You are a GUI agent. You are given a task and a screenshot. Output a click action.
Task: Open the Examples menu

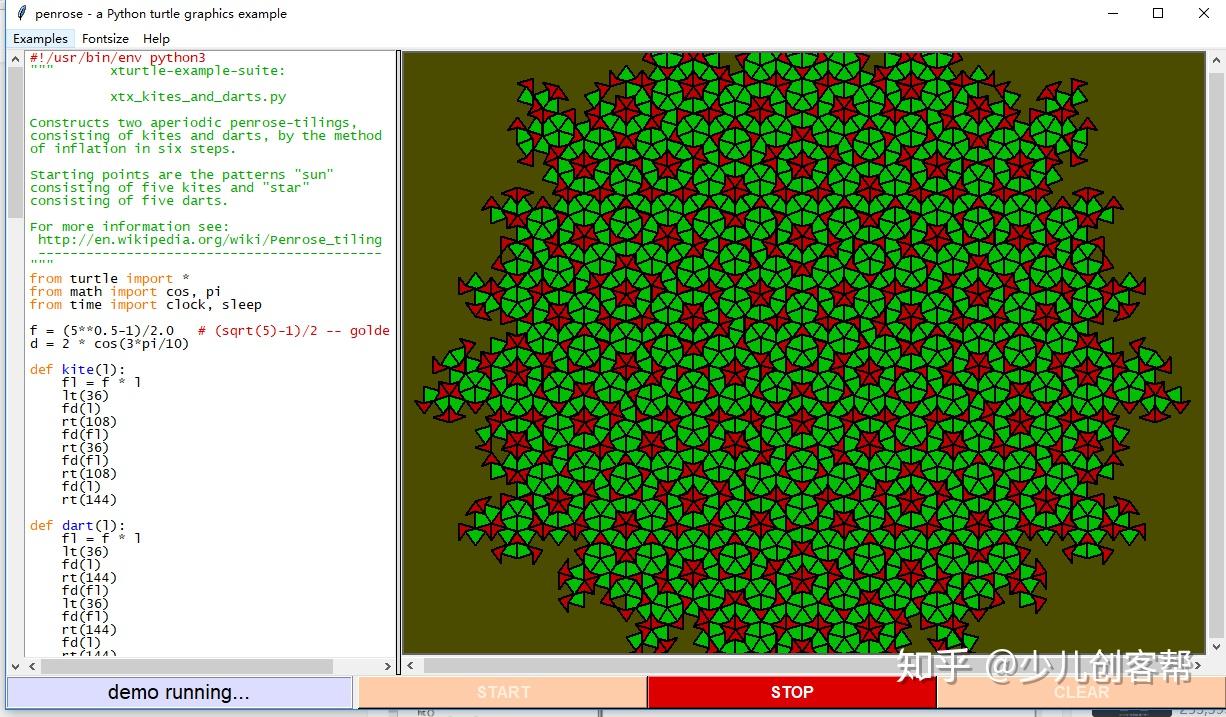coord(40,38)
